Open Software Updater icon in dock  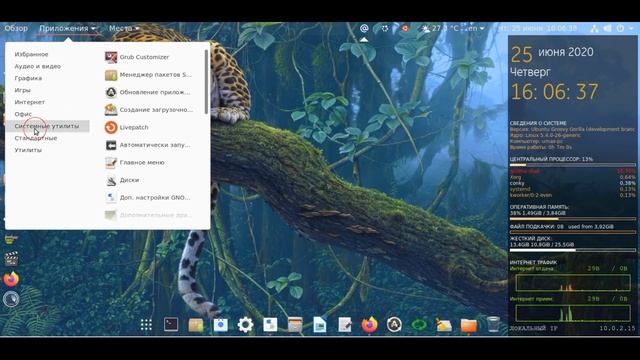pyautogui.click(x=394, y=325)
